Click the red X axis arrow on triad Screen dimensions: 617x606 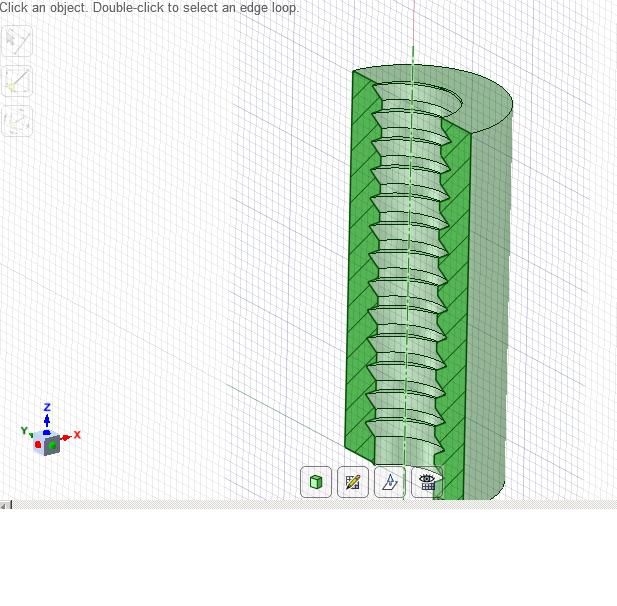click(x=66, y=437)
